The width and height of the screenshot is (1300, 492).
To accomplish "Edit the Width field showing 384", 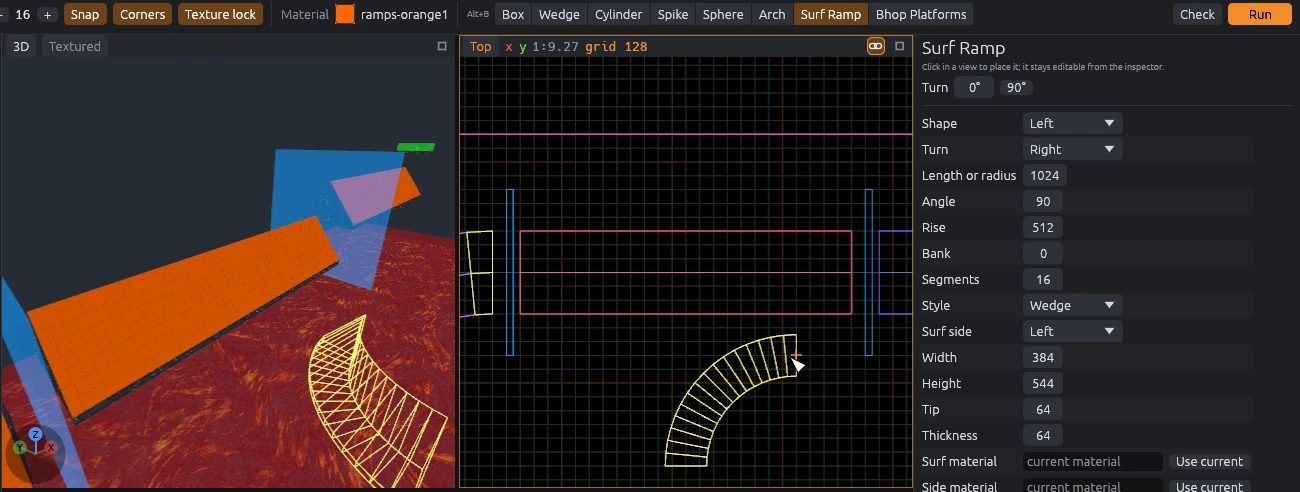I will [x=1043, y=357].
